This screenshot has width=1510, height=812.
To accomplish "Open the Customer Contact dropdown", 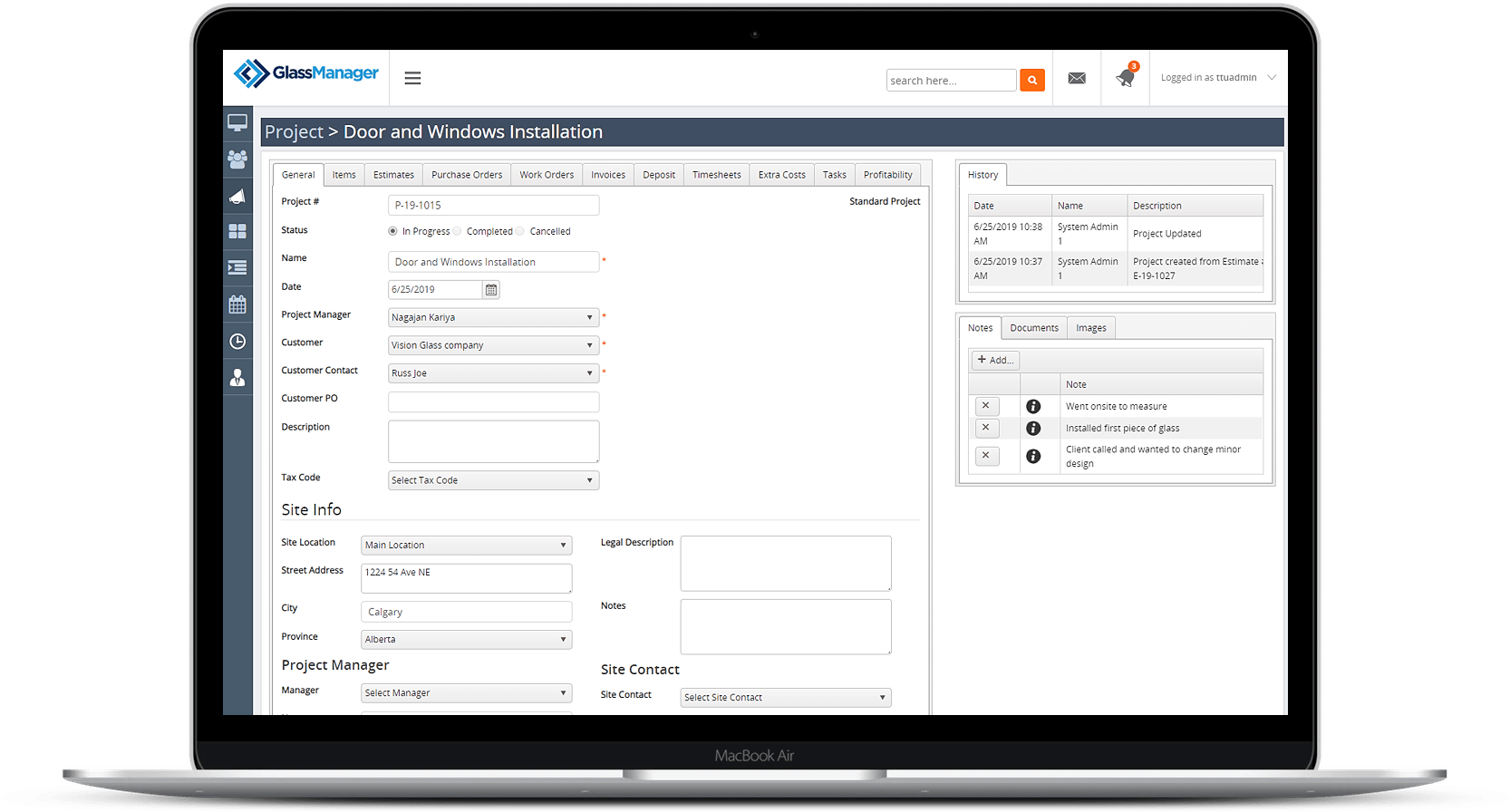I will tap(493, 373).
